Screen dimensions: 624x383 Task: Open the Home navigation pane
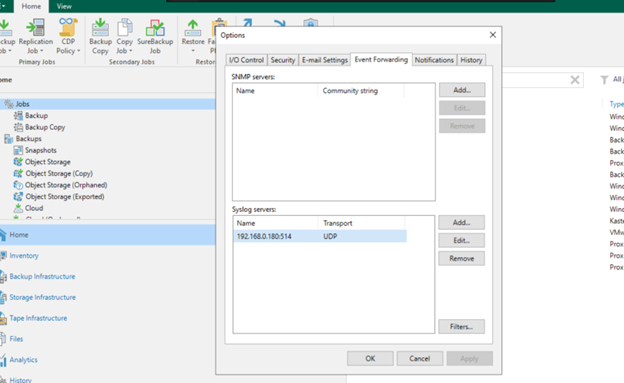click(x=107, y=234)
